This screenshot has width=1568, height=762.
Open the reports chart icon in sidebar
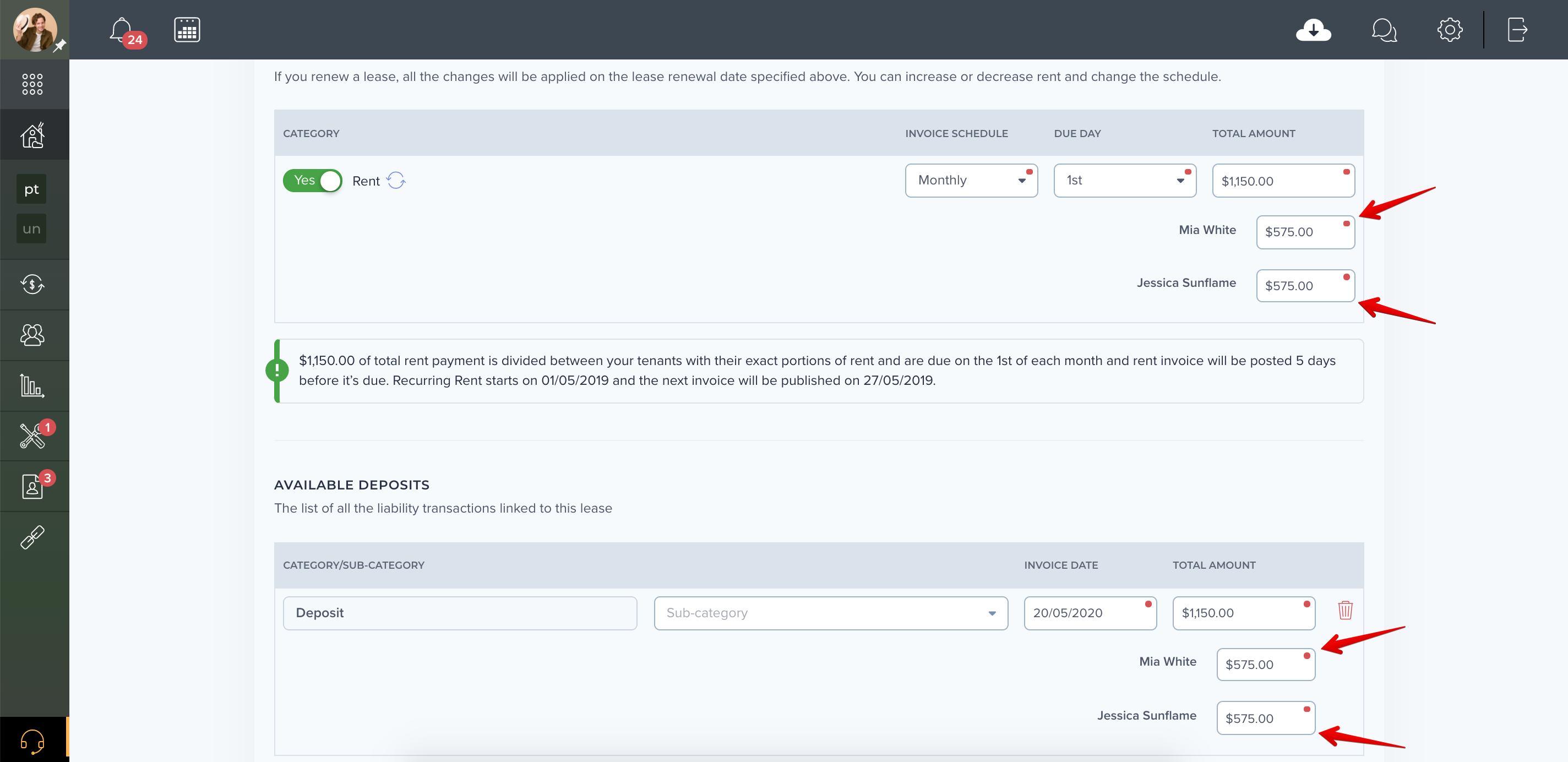pyautogui.click(x=32, y=385)
